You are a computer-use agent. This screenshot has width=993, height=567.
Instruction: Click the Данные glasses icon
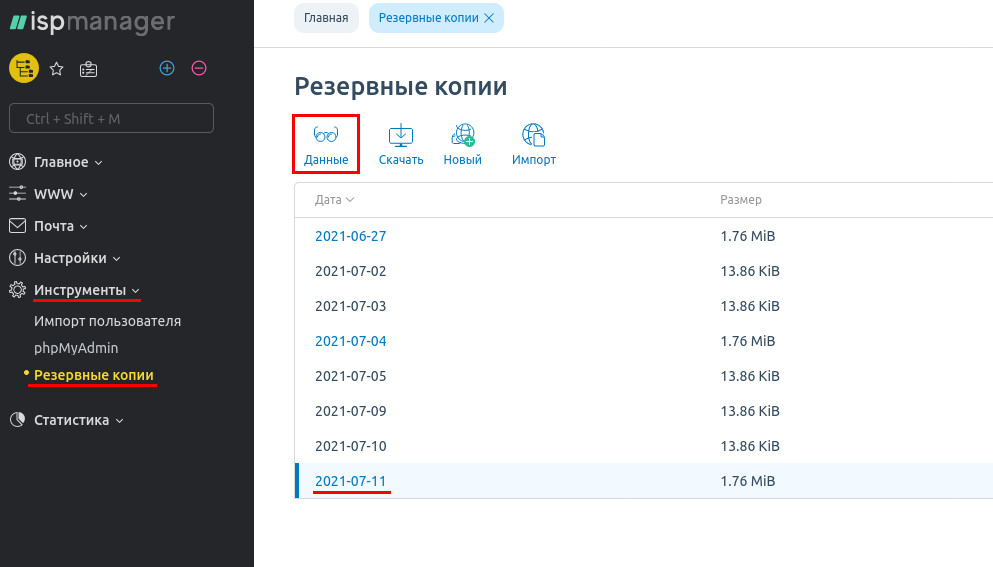pyautogui.click(x=326, y=135)
